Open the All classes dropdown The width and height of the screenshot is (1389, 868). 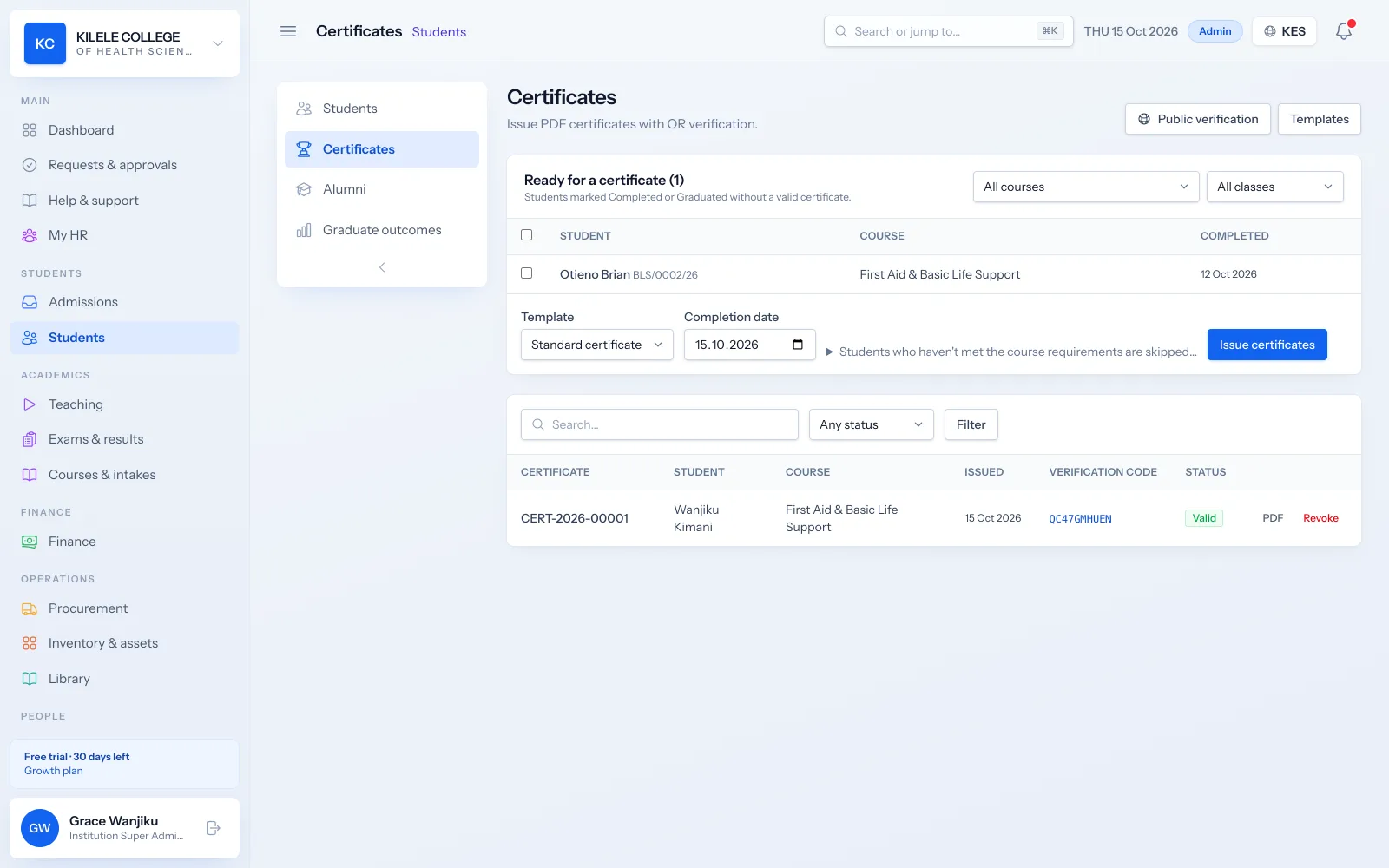1274,187
